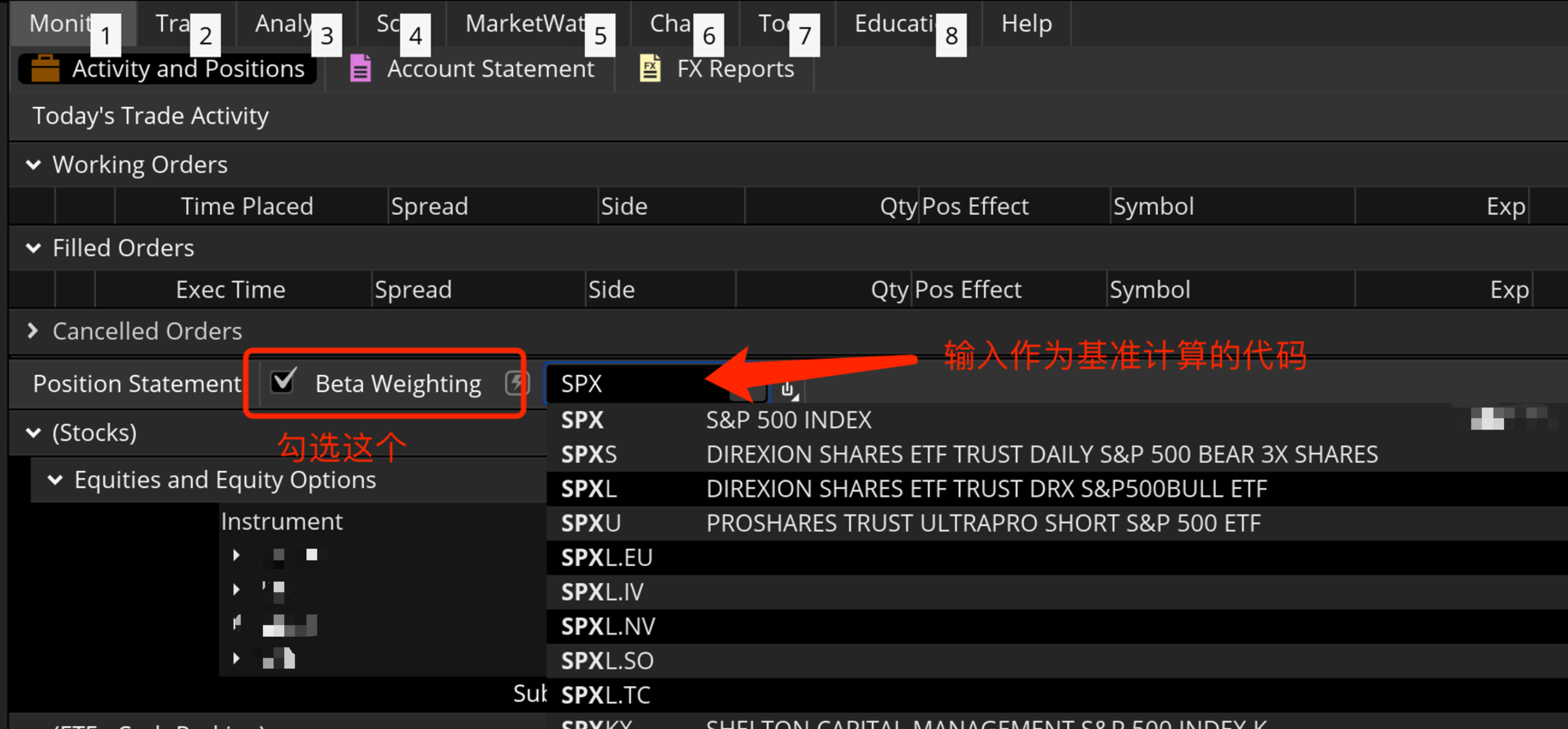Collapse the Filled Orders section

tap(33, 248)
